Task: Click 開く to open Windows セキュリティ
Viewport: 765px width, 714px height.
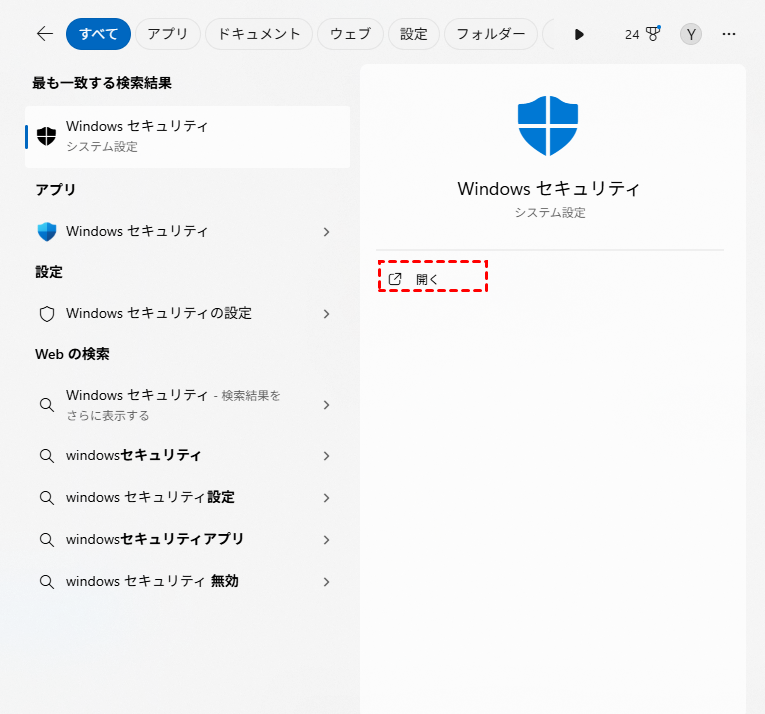Action: [433, 279]
